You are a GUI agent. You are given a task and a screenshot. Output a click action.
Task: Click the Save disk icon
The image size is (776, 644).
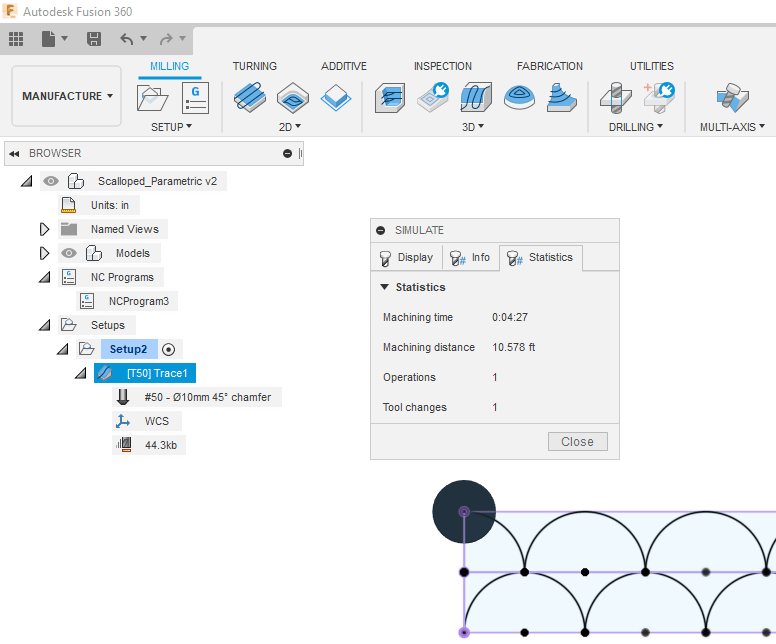[x=93, y=39]
